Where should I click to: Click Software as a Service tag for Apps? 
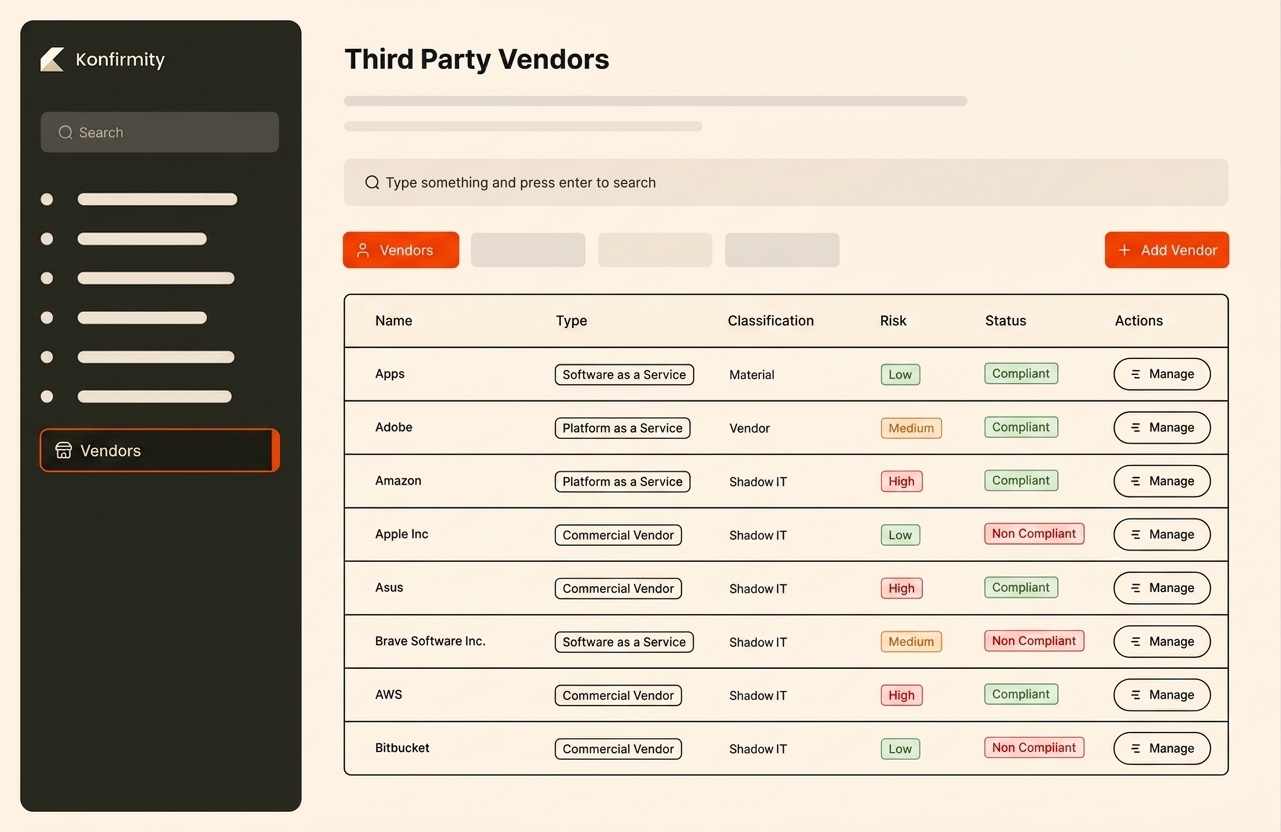[x=624, y=375]
